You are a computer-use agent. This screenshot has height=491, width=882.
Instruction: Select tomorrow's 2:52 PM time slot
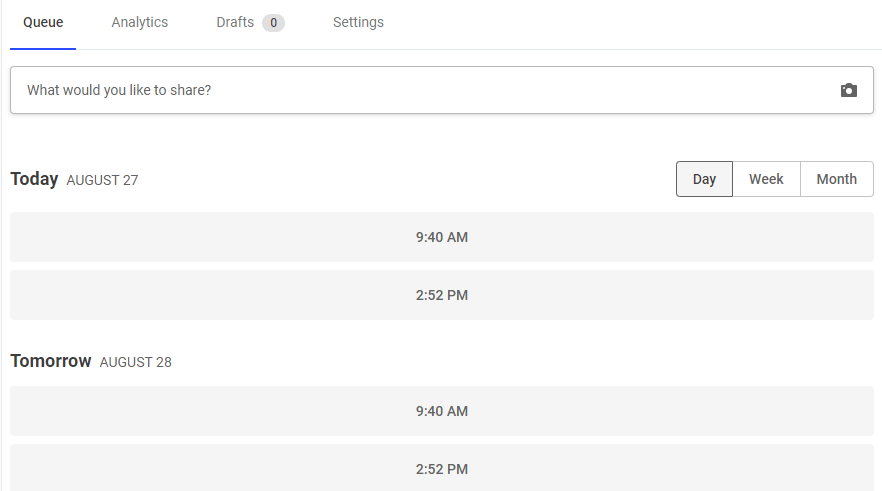pyautogui.click(x=442, y=468)
